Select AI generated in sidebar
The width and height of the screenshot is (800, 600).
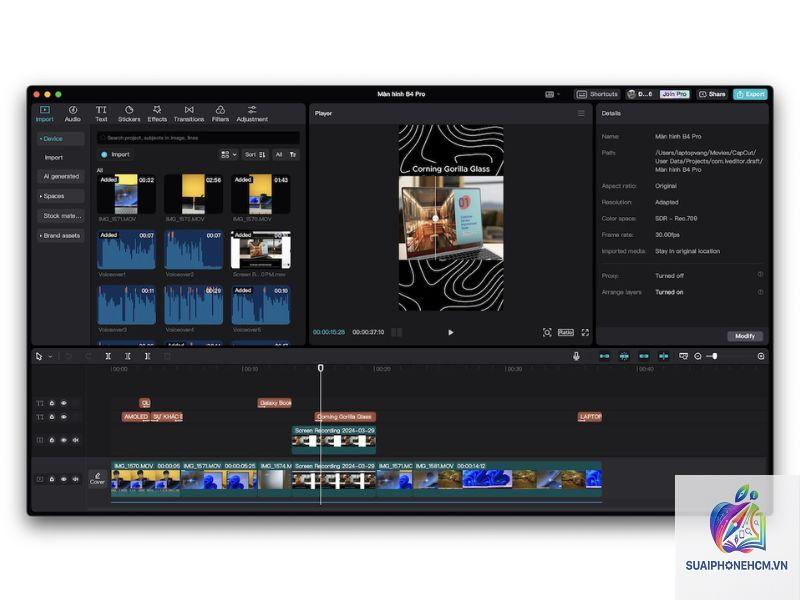[x=60, y=177]
